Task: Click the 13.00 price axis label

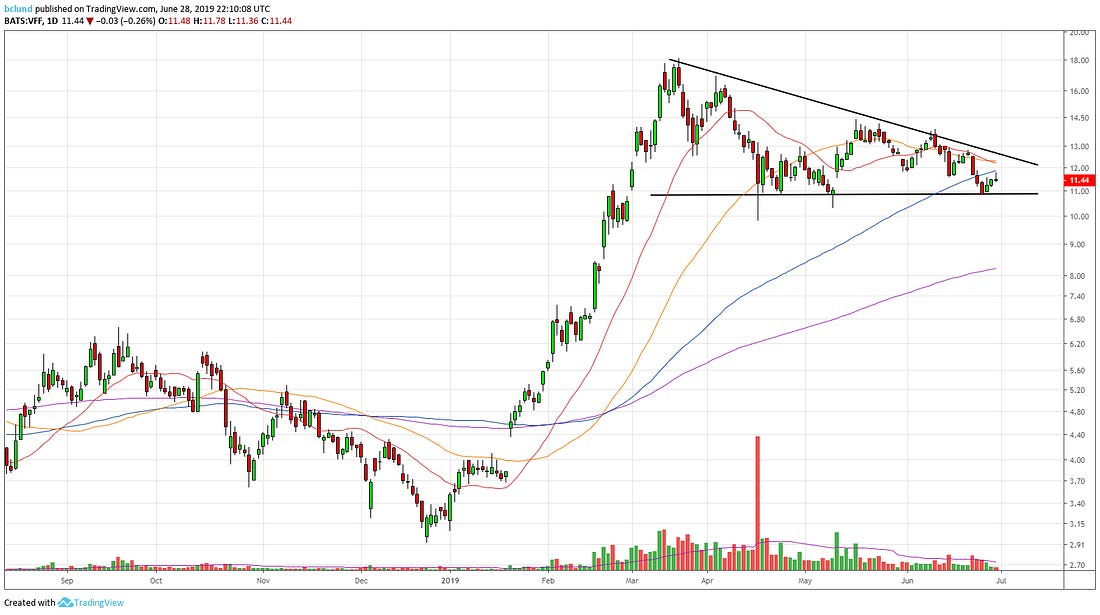Action: pyautogui.click(x=1079, y=147)
